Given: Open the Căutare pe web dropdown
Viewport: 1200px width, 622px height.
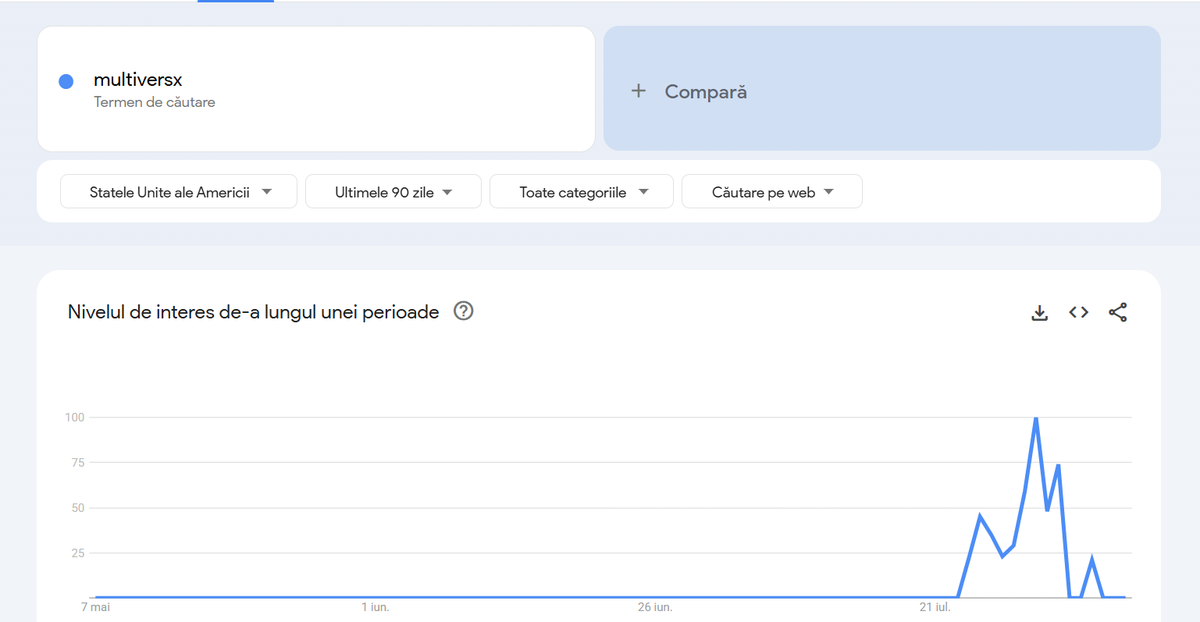Looking at the screenshot, I should pyautogui.click(x=772, y=192).
